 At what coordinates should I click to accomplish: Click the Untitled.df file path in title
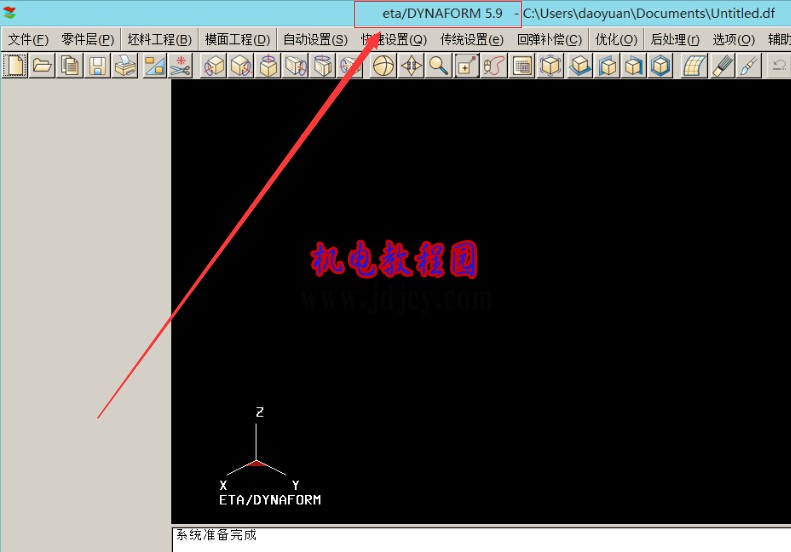649,14
